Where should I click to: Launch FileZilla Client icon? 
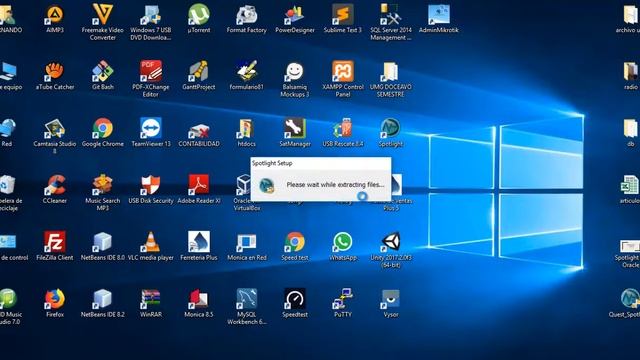coord(55,242)
